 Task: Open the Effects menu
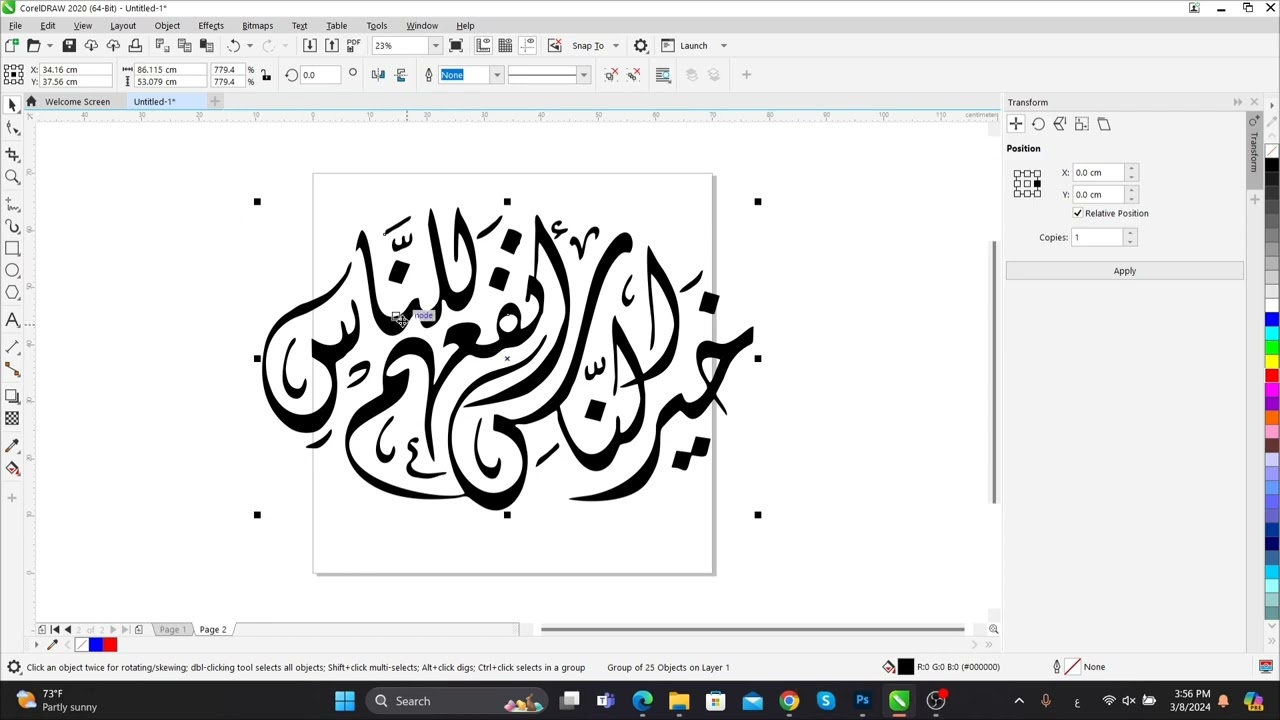pos(211,25)
